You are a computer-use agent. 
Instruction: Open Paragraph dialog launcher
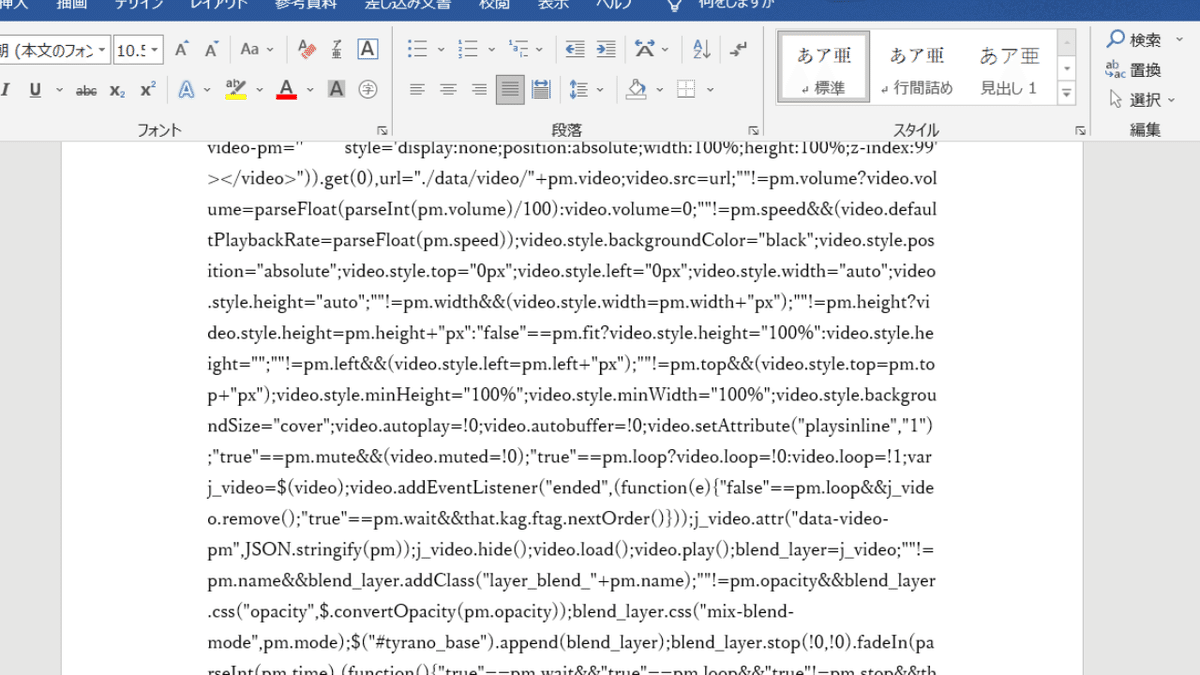tap(752, 130)
